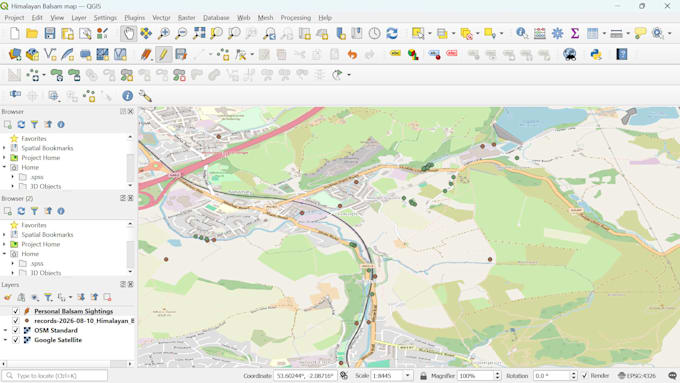This screenshot has width=680, height=383.
Task: Click Save Layer Edits icon
Action: pyautogui.click(x=181, y=55)
